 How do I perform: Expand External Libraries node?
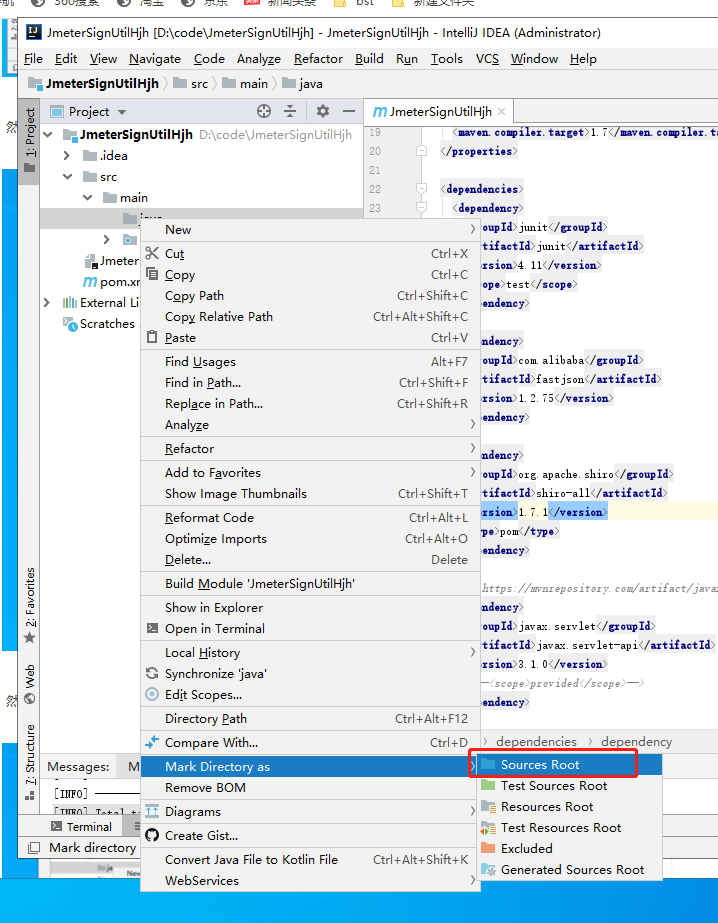(47, 303)
